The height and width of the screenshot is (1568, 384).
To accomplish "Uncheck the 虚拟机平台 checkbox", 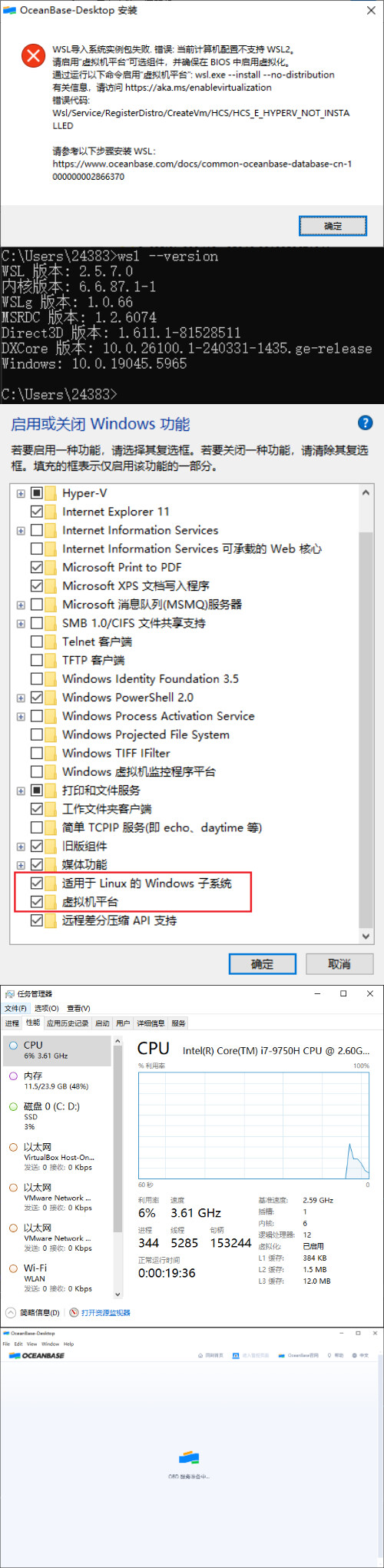I will (36, 902).
